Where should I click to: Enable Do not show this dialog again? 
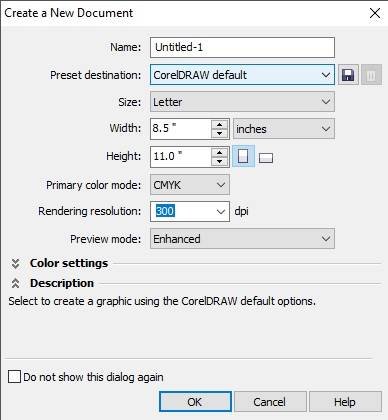14,377
